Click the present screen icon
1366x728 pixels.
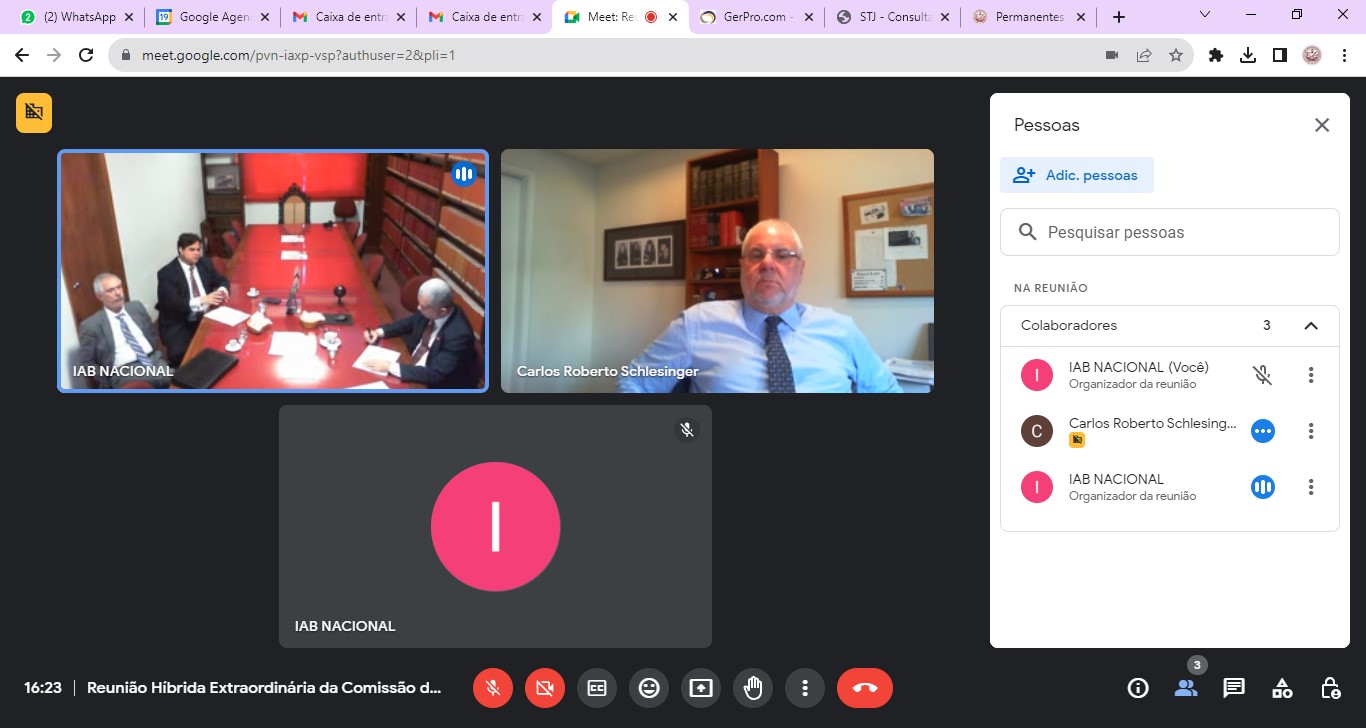coord(701,688)
